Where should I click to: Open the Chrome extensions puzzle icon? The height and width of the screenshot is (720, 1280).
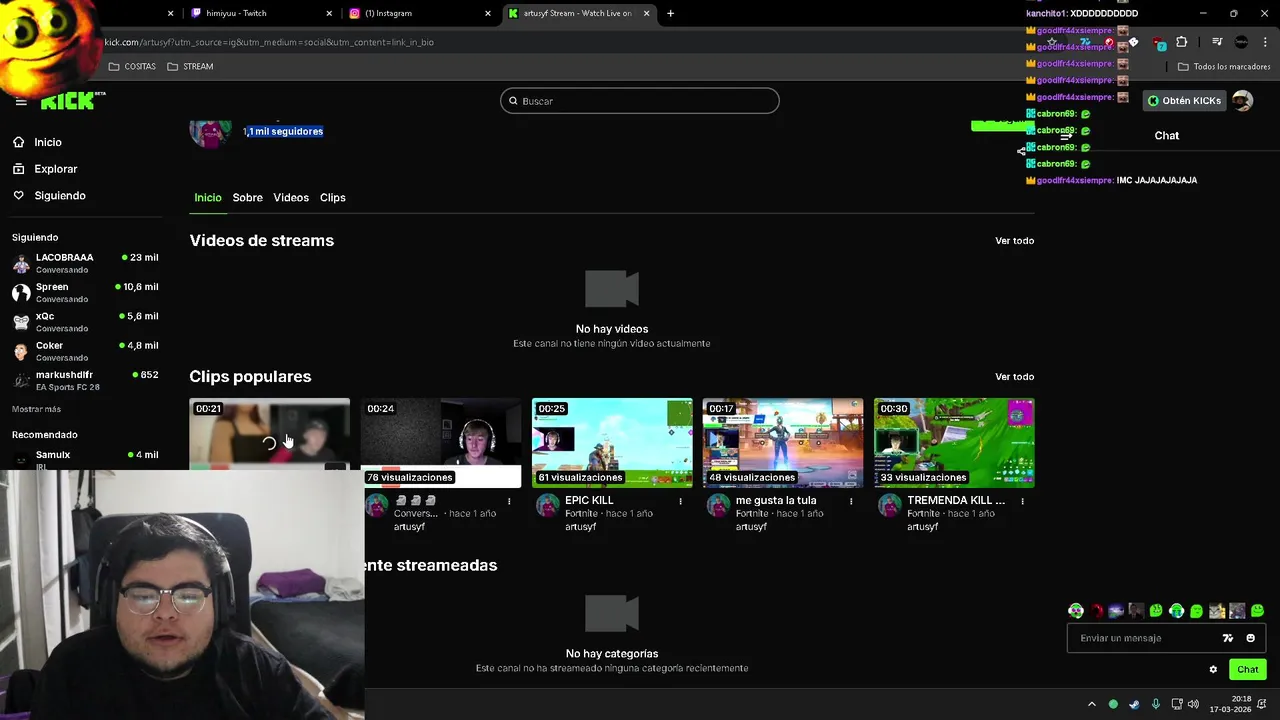(1181, 42)
